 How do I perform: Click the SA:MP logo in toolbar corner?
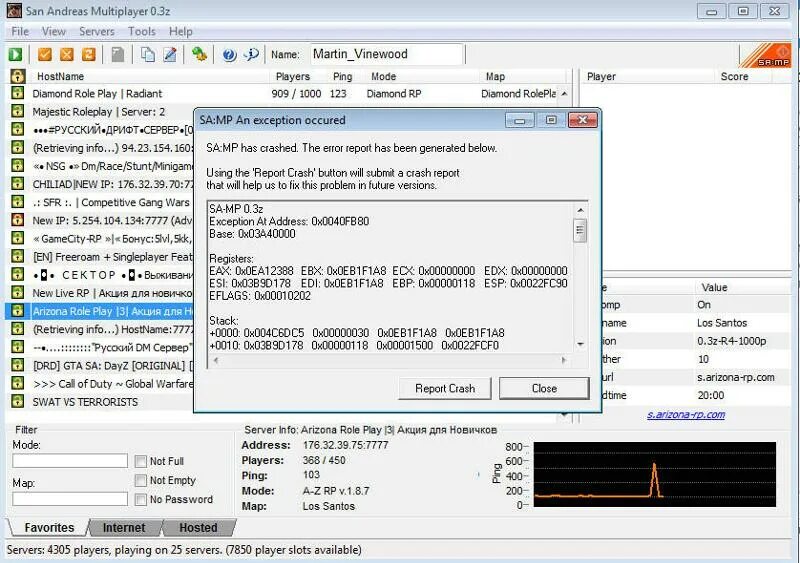tap(765, 55)
